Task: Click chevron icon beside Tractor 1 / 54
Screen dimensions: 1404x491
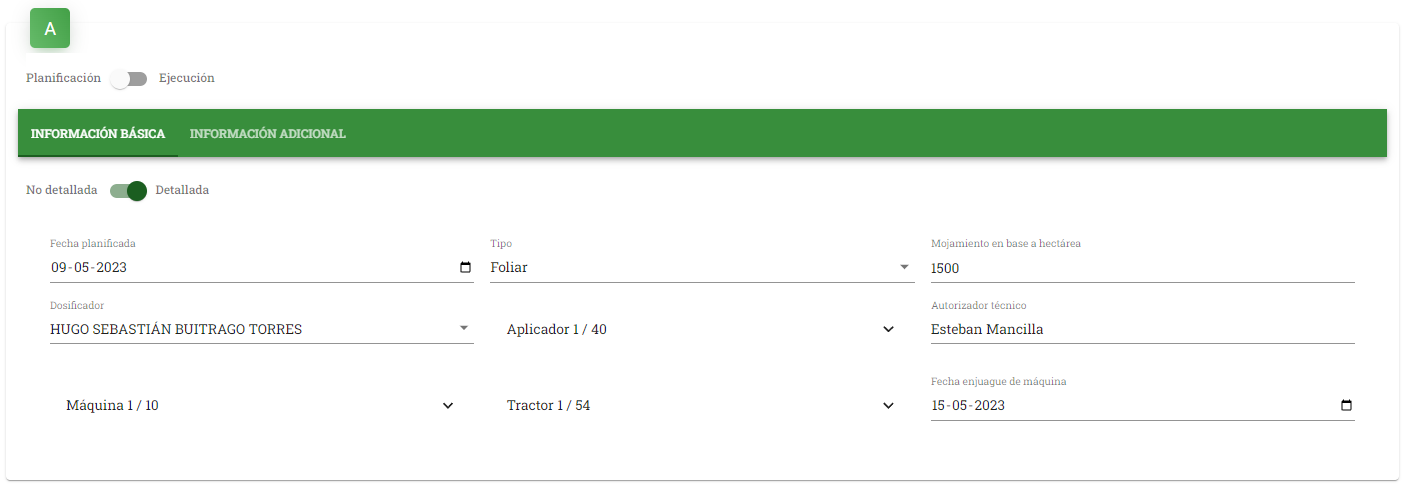Action: [x=888, y=406]
